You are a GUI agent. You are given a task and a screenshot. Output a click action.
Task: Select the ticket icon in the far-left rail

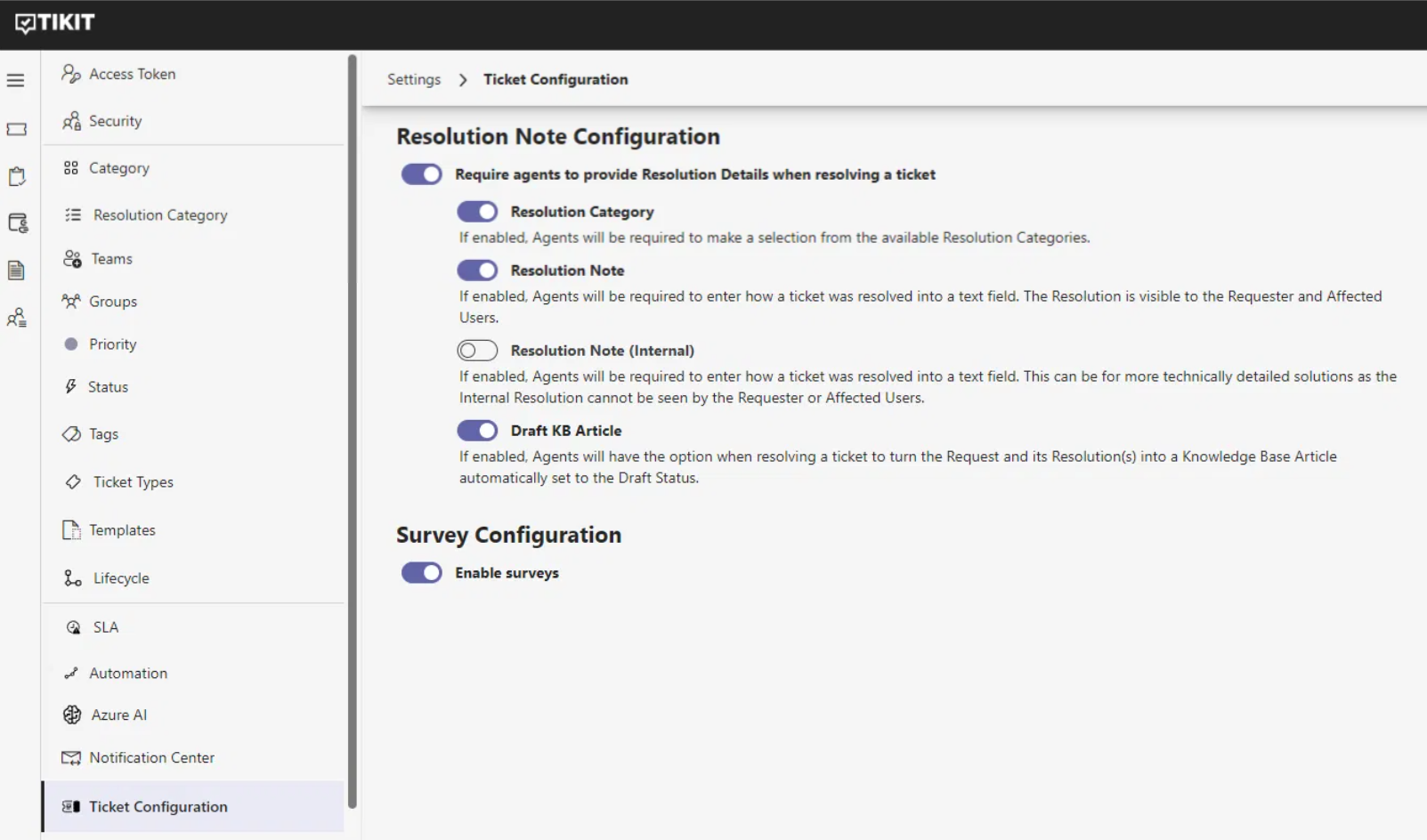15,129
